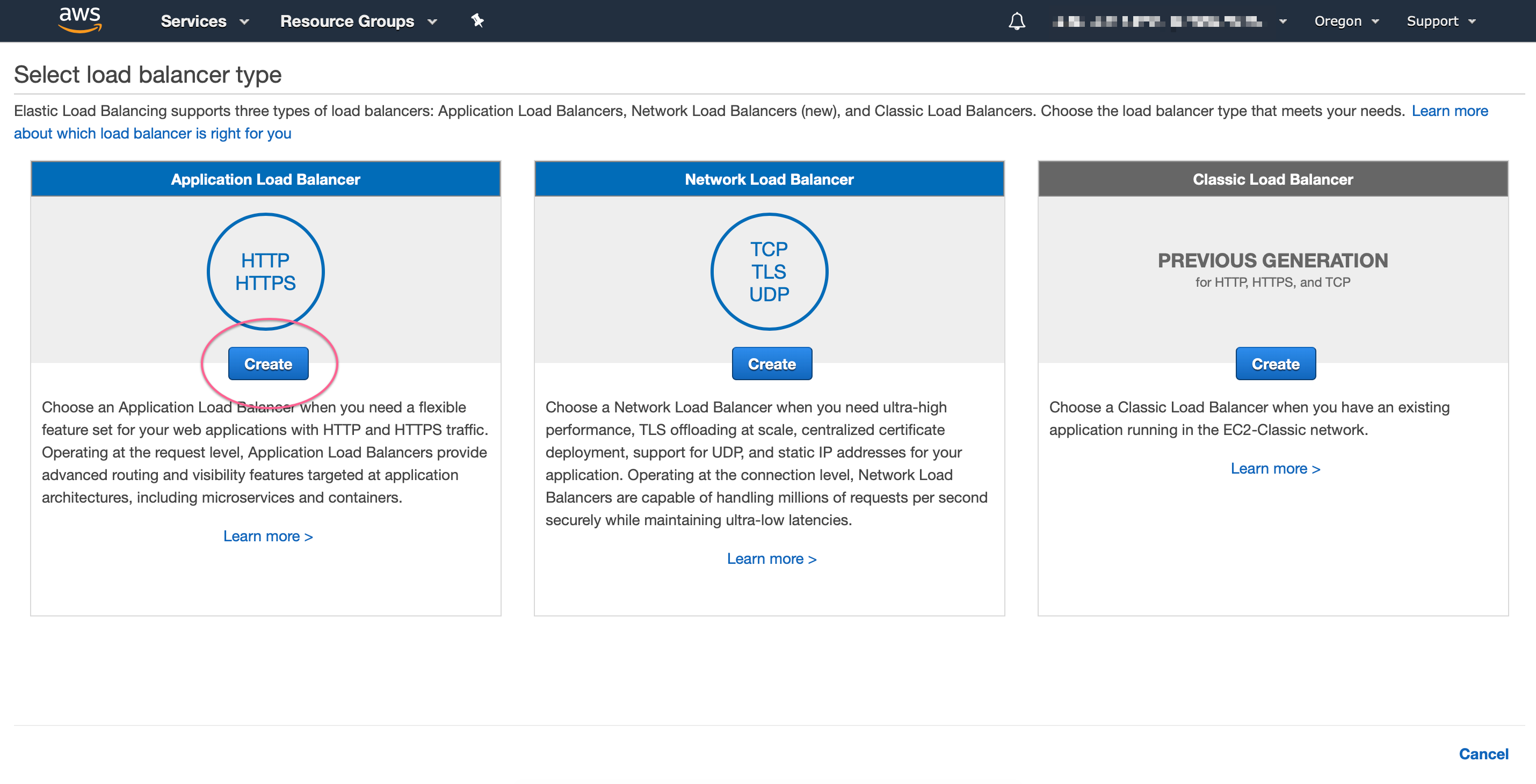The width and height of the screenshot is (1536, 784).
Task: Open Learn more under Classic Load Balancer
Action: 1275,469
